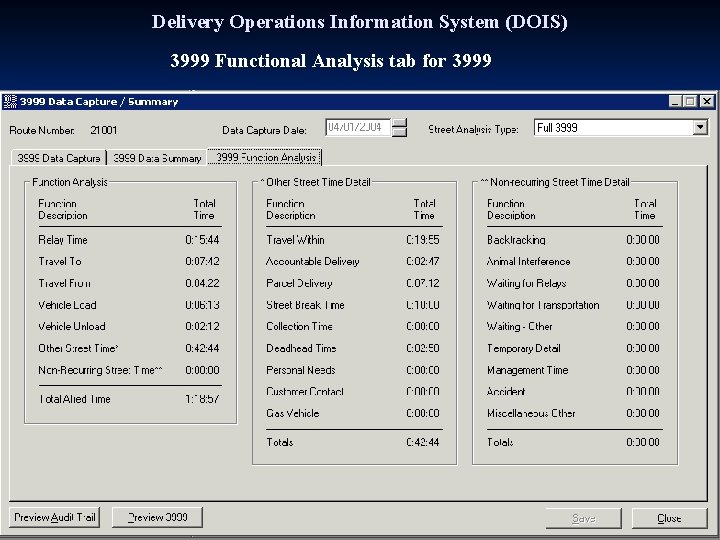Click the Street Break Time label
The height and width of the screenshot is (540, 720).
coord(305,305)
